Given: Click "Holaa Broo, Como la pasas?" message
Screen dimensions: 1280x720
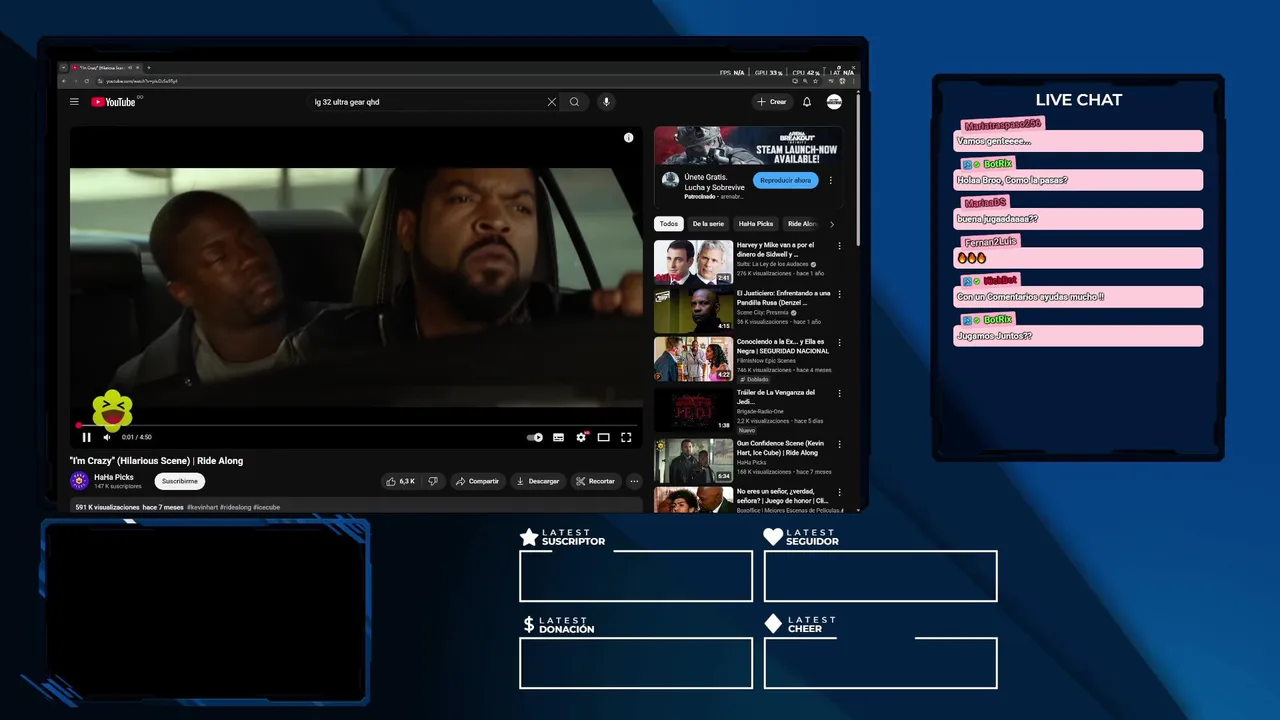Looking at the screenshot, I should [1078, 180].
